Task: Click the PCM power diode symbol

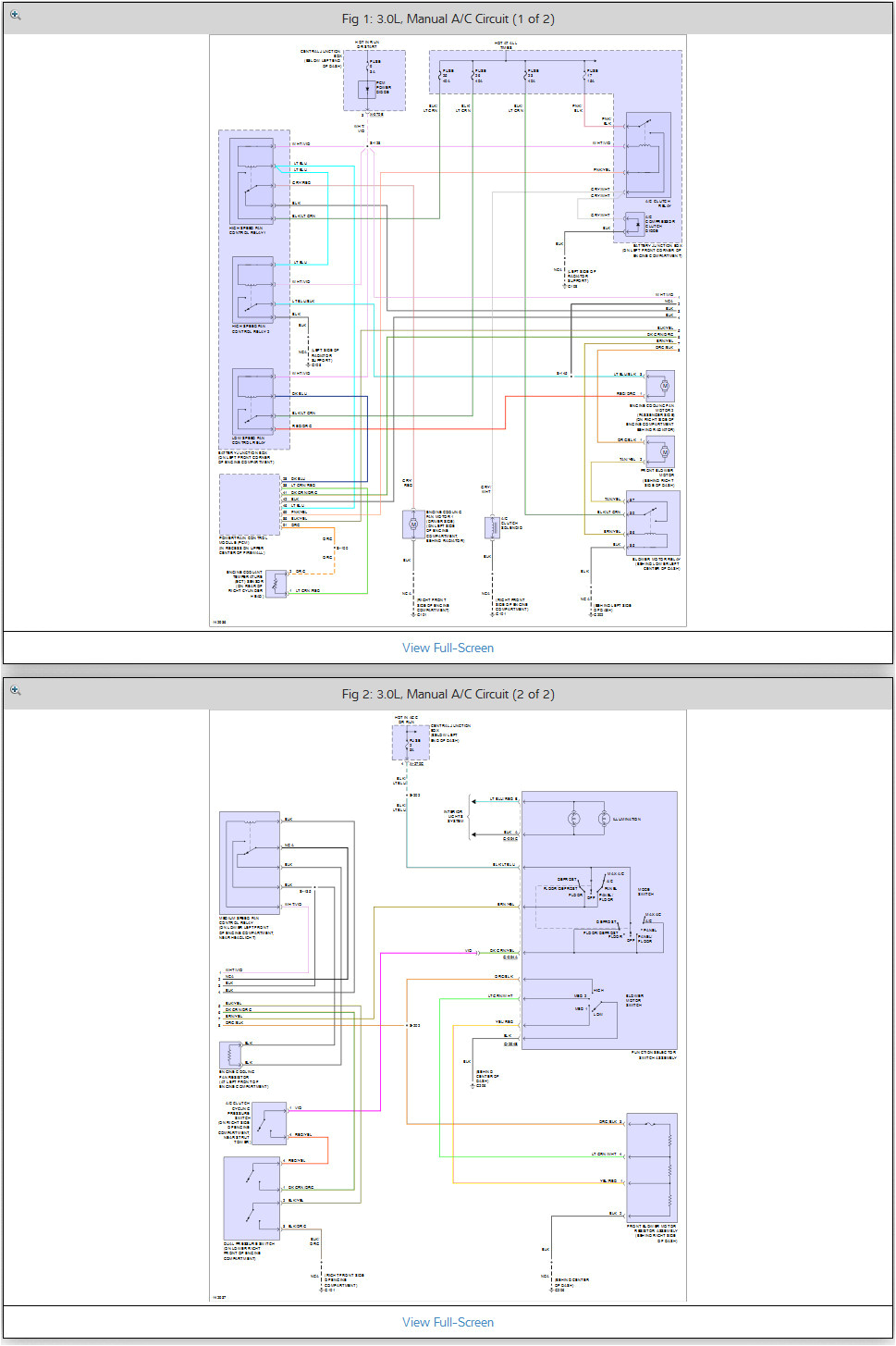Action: [366, 90]
